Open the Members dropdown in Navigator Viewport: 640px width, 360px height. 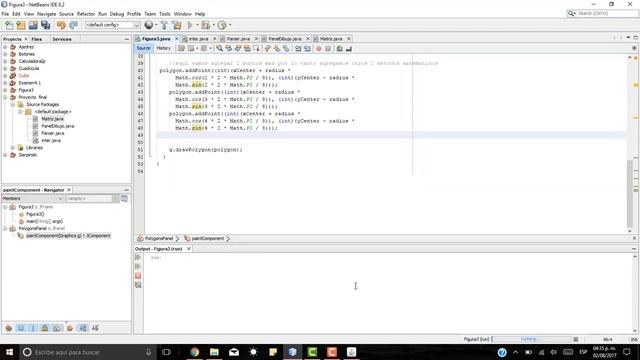(32, 198)
